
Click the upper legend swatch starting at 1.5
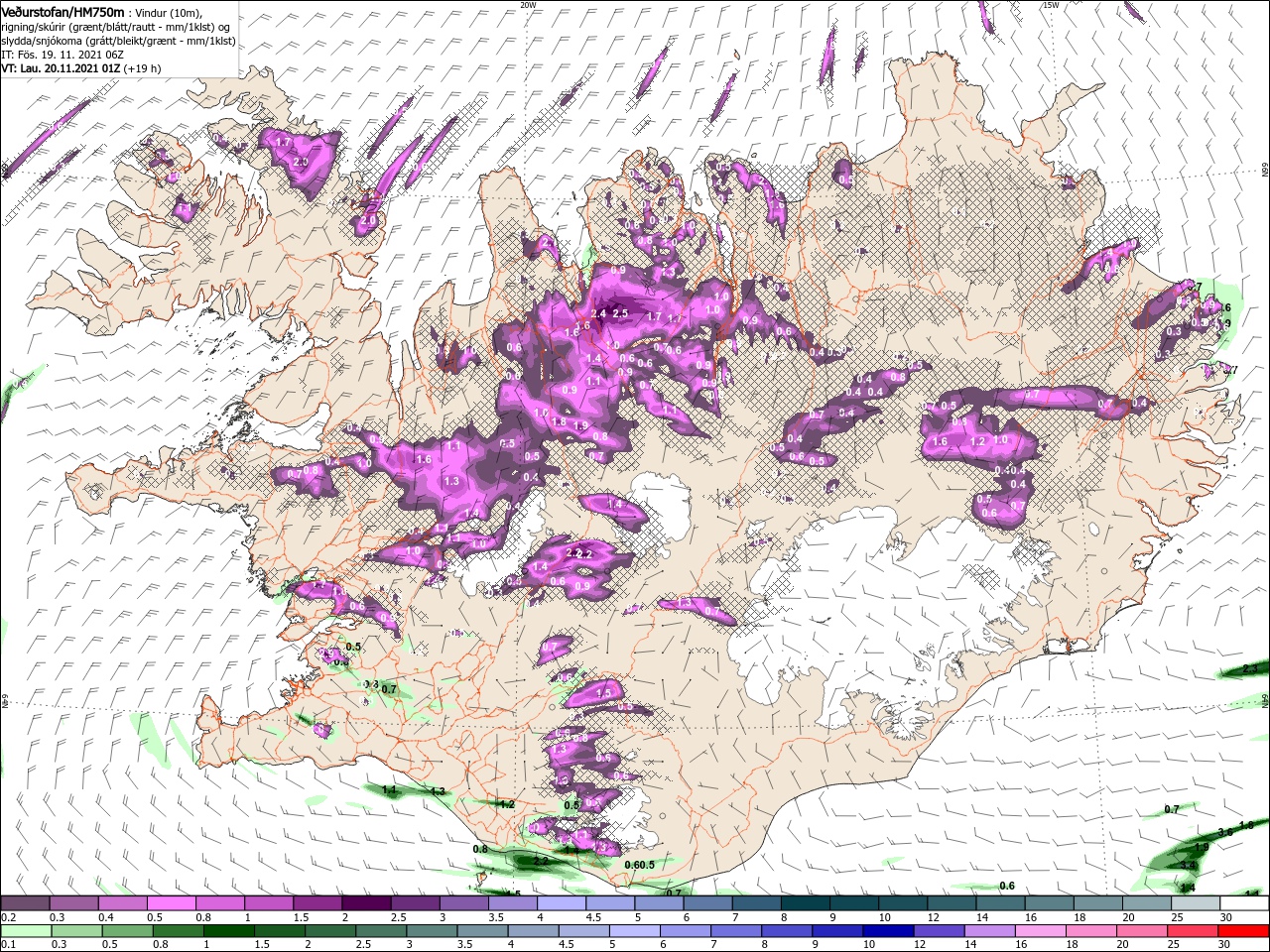317,903
